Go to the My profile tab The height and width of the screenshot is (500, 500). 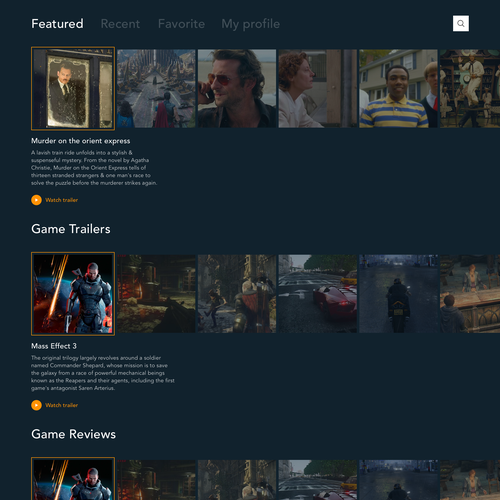[x=251, y=24]
